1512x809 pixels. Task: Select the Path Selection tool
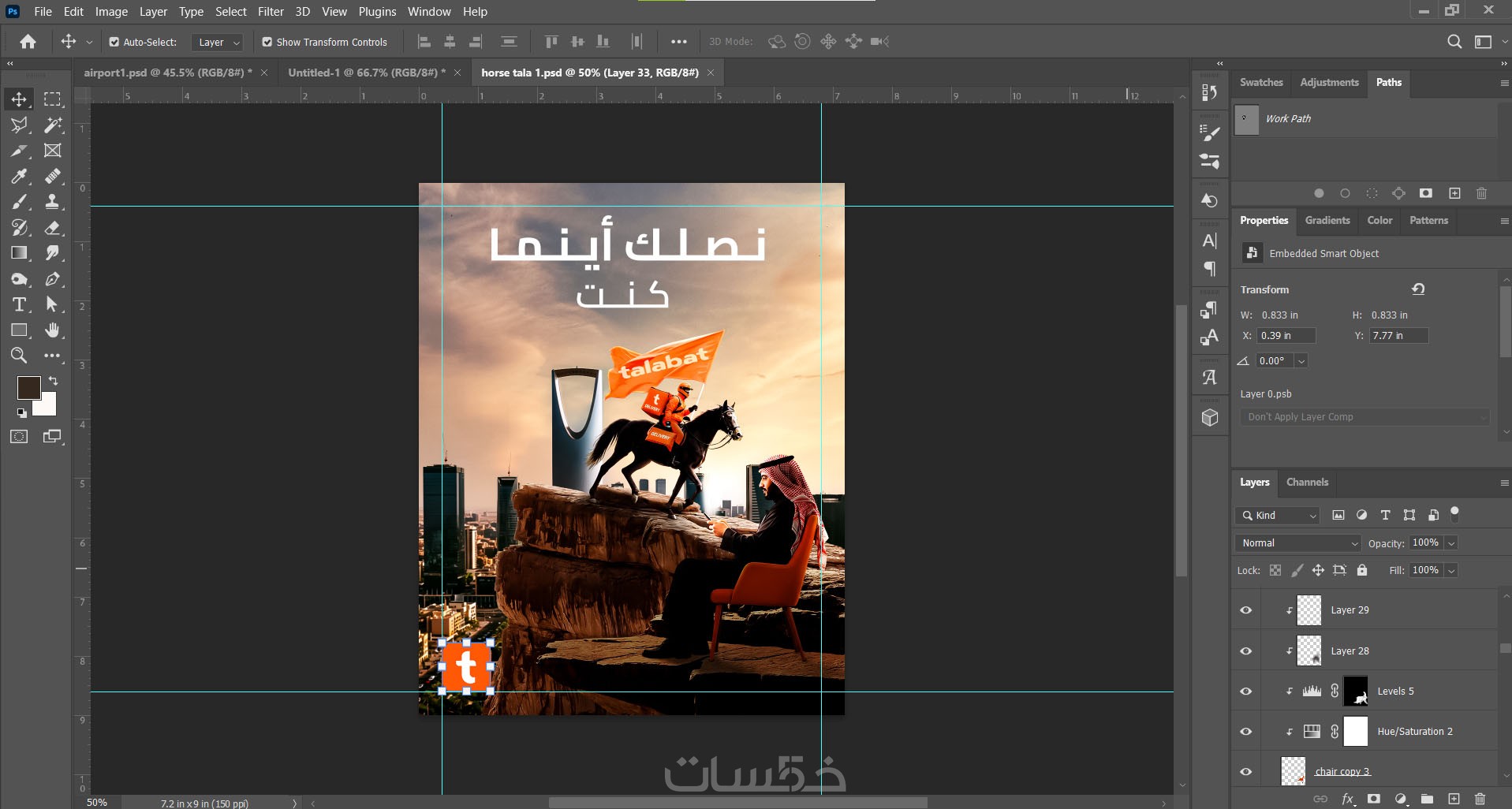[x=53, y=304]
